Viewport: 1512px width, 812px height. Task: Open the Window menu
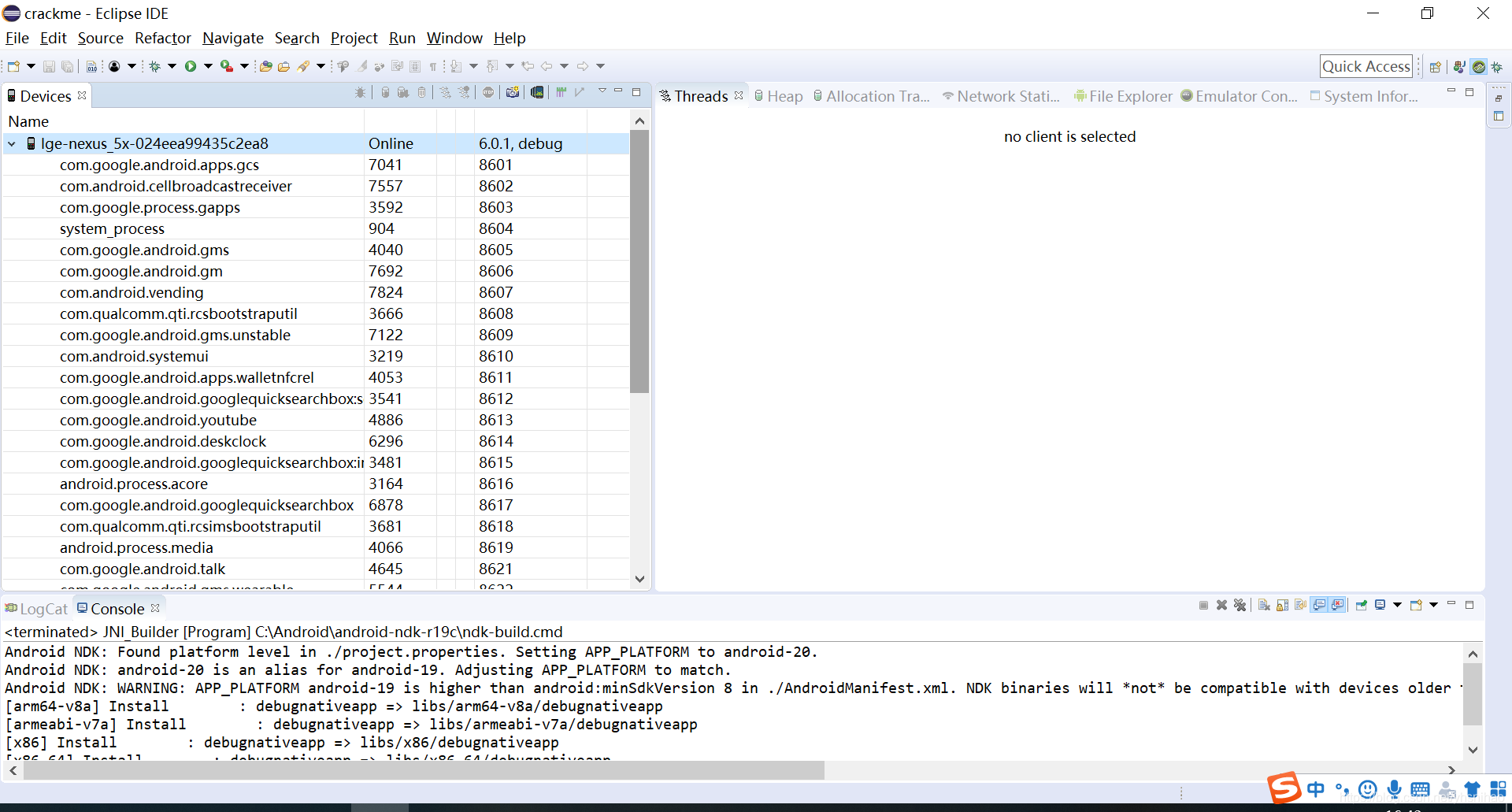point(454,38)
